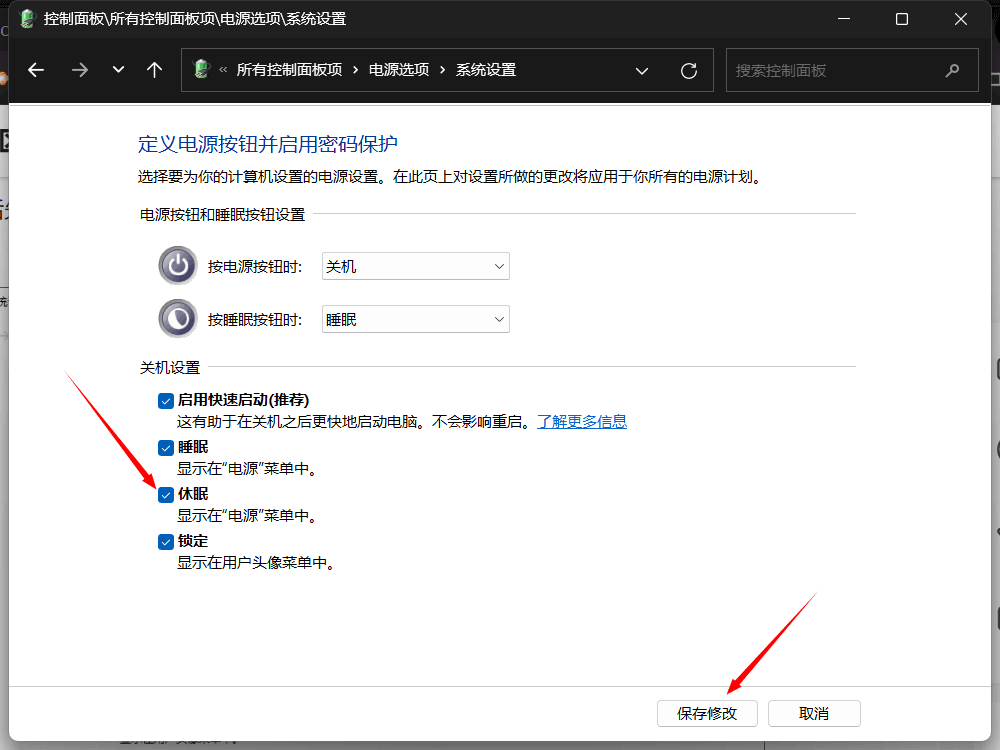Open the 按电源按钮时 dropdown
The width and height of the screenshot is (1000, 750).
click(415, 266)
